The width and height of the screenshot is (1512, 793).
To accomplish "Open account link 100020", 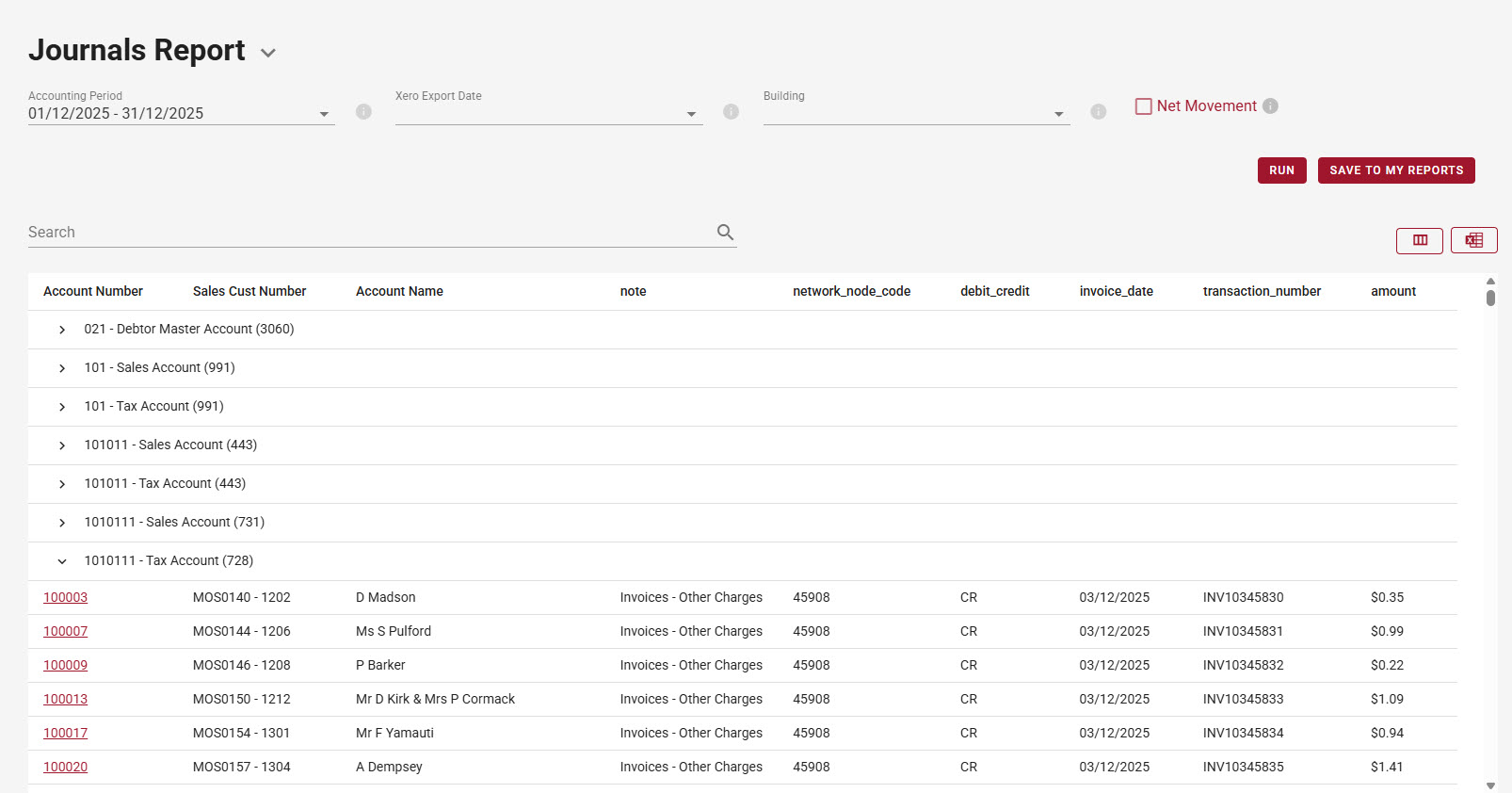I will [65, 767].
